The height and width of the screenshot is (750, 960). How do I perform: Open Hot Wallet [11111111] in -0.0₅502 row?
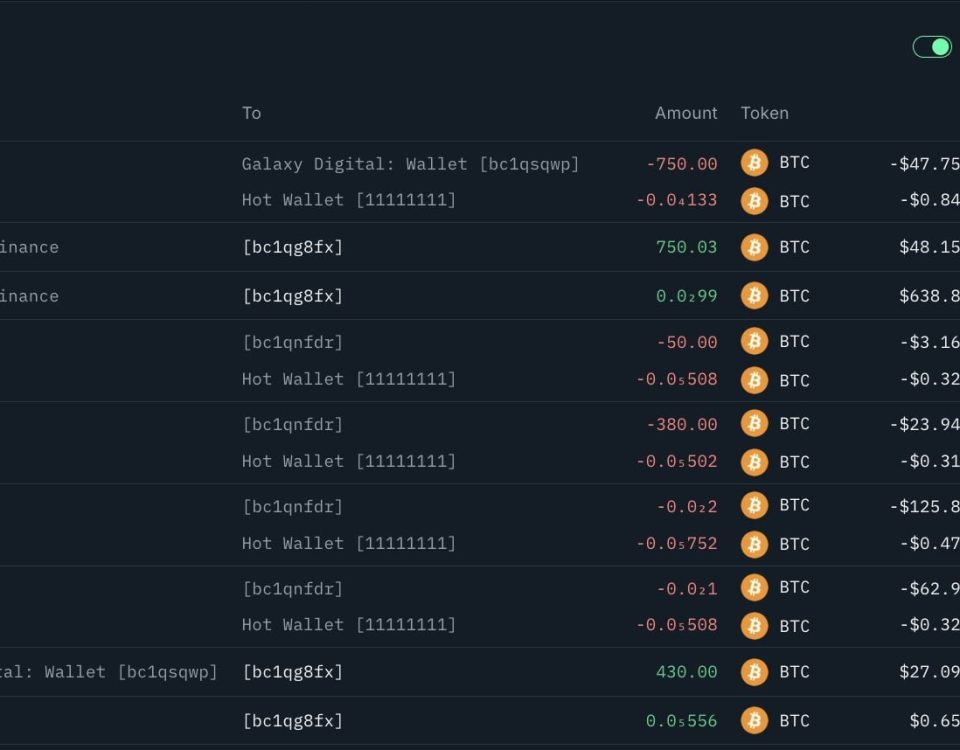pos(349,461)
